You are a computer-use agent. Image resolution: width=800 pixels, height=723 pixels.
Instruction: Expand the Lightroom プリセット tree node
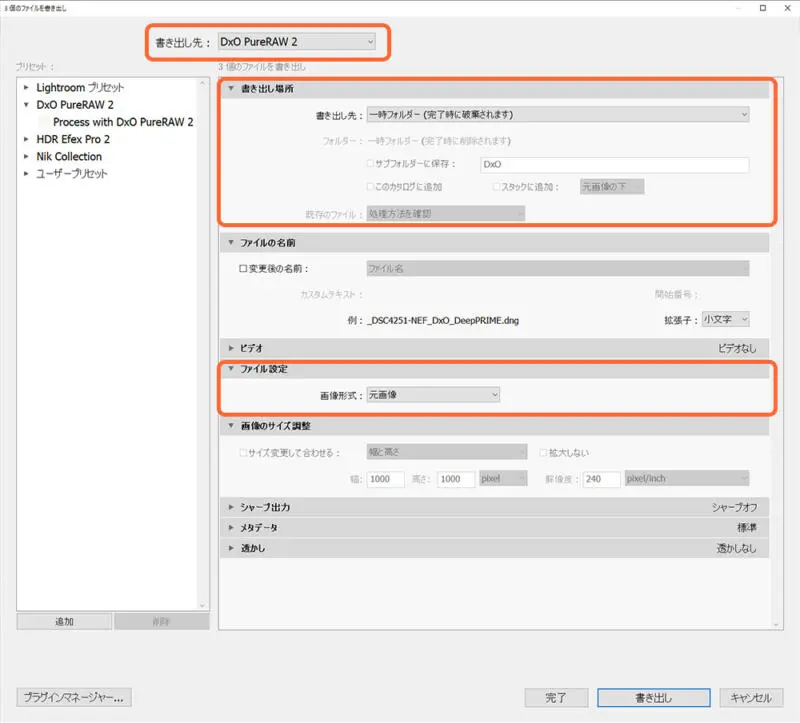point(26,88)
